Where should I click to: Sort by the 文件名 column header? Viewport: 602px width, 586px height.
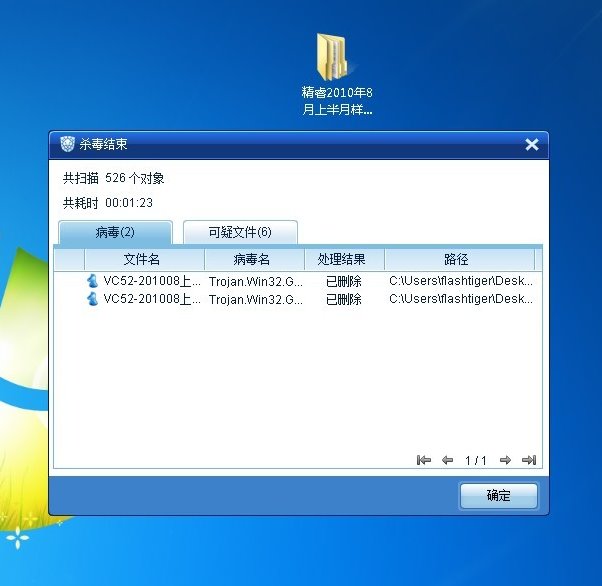tap(144, 259)
